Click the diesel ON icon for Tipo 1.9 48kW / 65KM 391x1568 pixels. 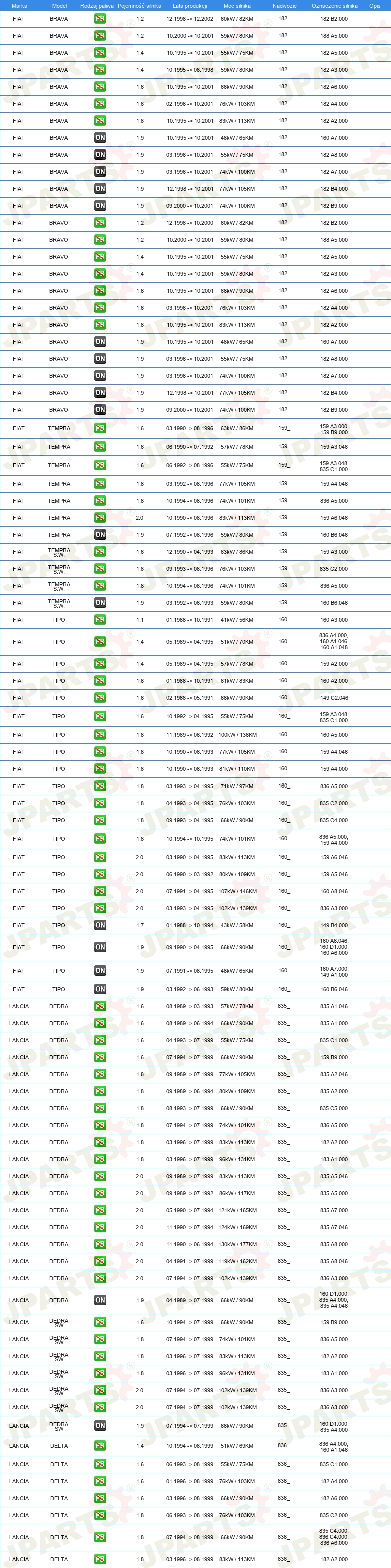pos(100,971)
